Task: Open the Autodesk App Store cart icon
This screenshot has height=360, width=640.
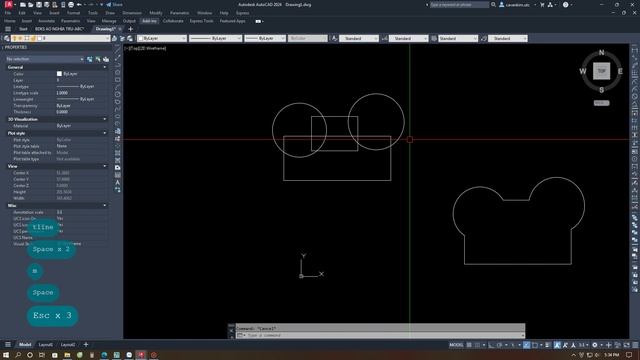Action: [542, 4]
